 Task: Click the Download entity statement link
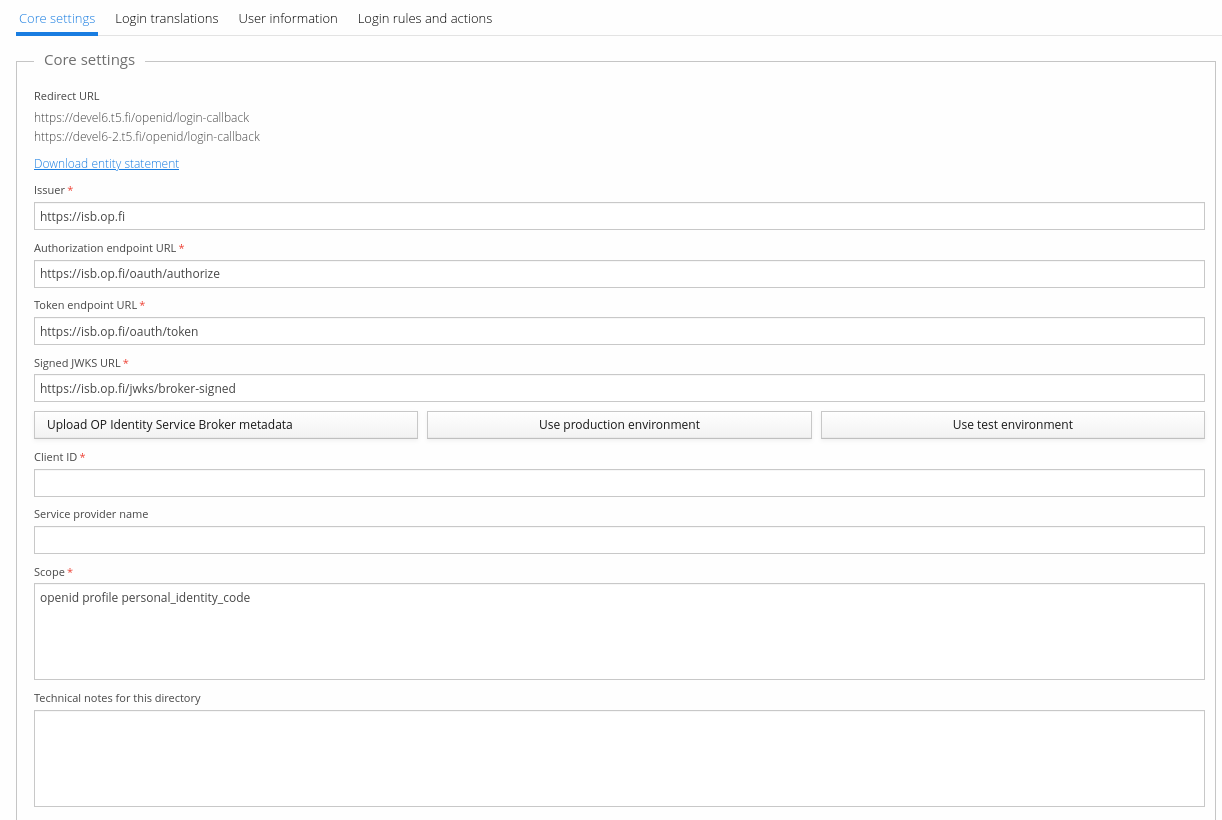pos(106,164)
